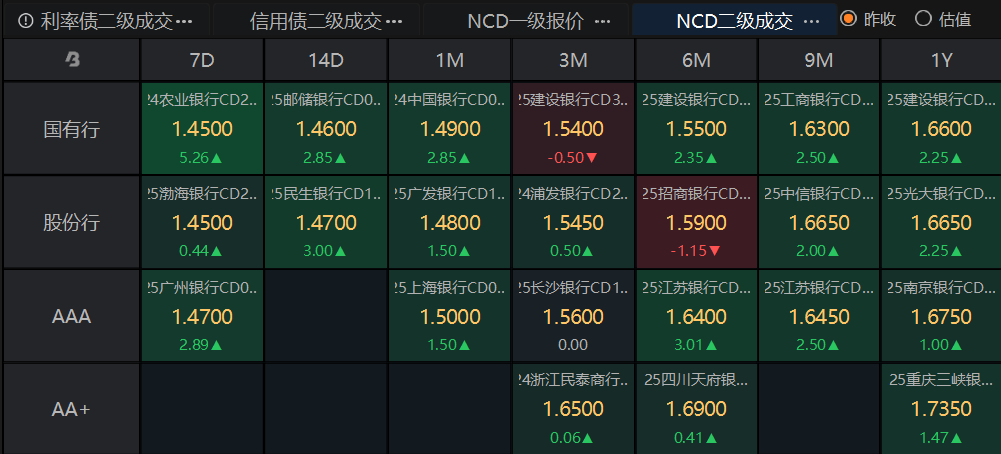Open the NCD二级成交 tab's ellipsis menu

[812, 21]
